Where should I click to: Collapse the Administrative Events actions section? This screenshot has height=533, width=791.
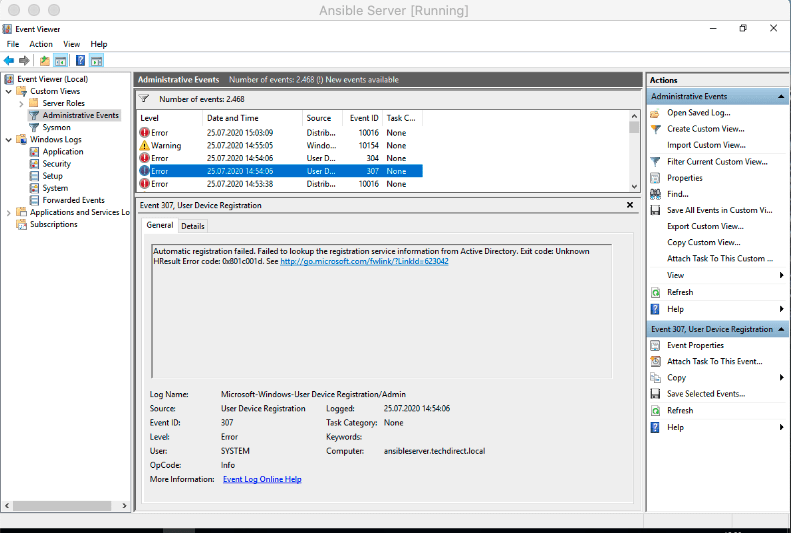tap(781, 97)
